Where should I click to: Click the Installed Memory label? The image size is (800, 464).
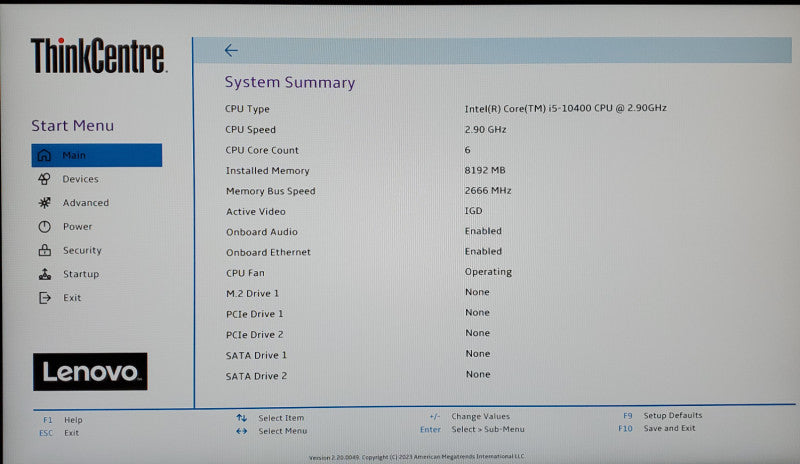coord(268,170)
